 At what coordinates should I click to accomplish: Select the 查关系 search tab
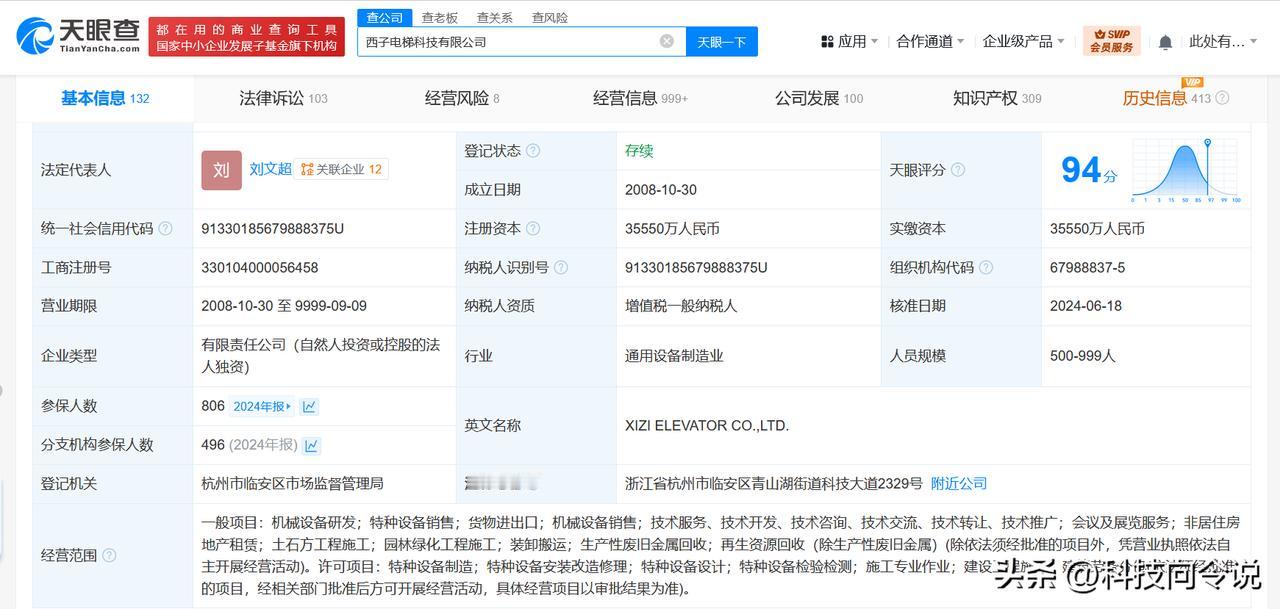click(x=495, y=18)
